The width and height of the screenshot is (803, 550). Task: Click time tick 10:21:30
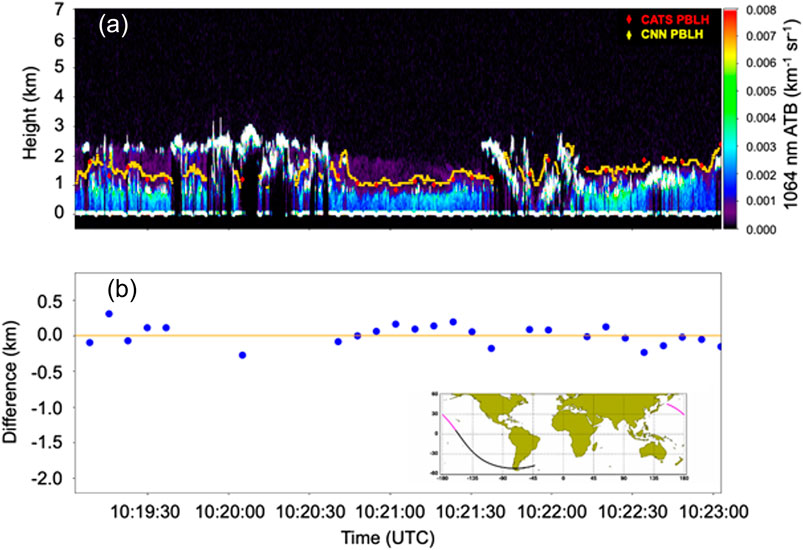(471, 512)
